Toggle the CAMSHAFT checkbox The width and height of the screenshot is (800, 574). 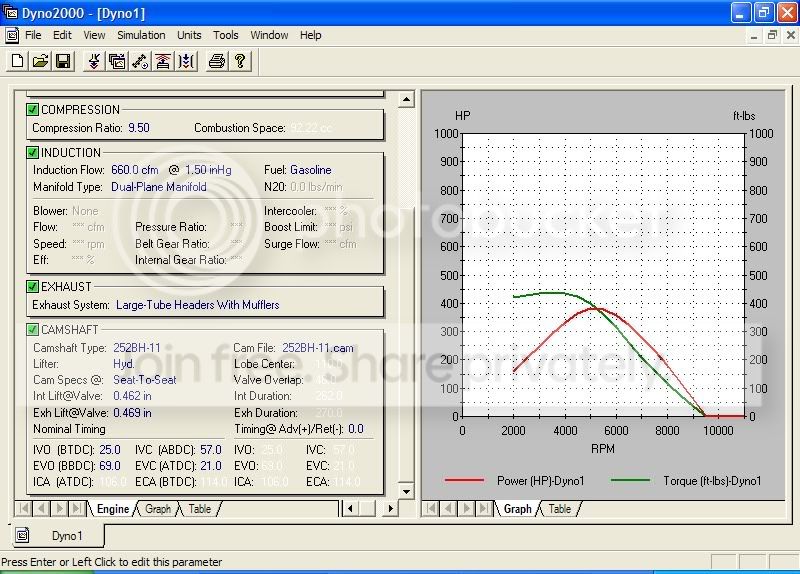pos(33,330)
